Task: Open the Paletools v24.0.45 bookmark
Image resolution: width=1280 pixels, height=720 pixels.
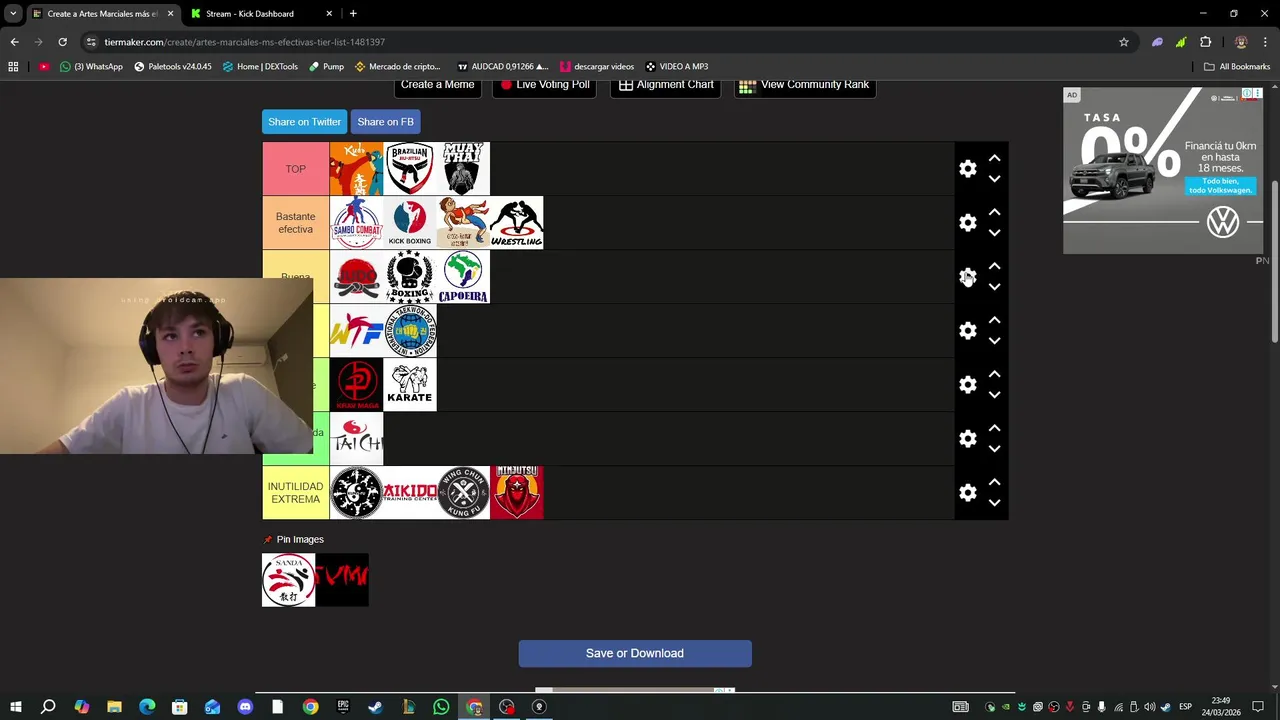Action: click(173, 67)
